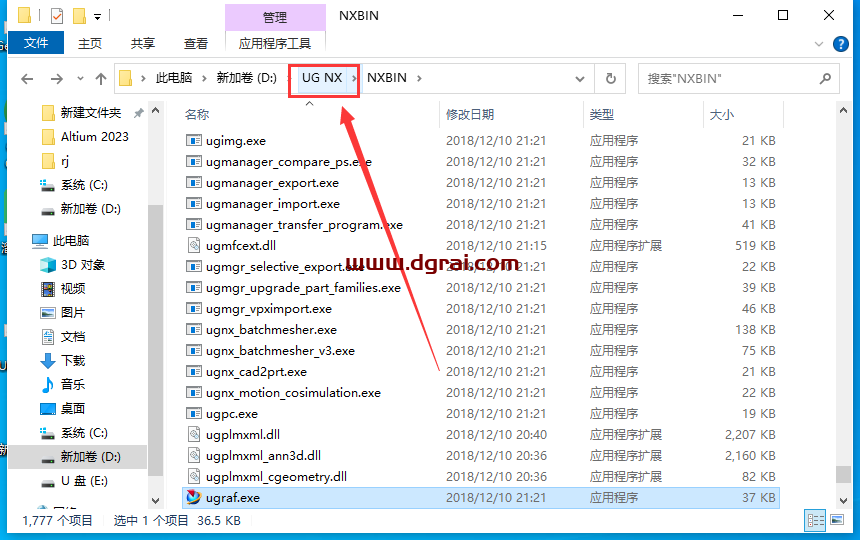The height and width of the screenshot is (540, 860).
Task: Select ugmgr_vpximport.exe file name
Action: click(269, 309)
